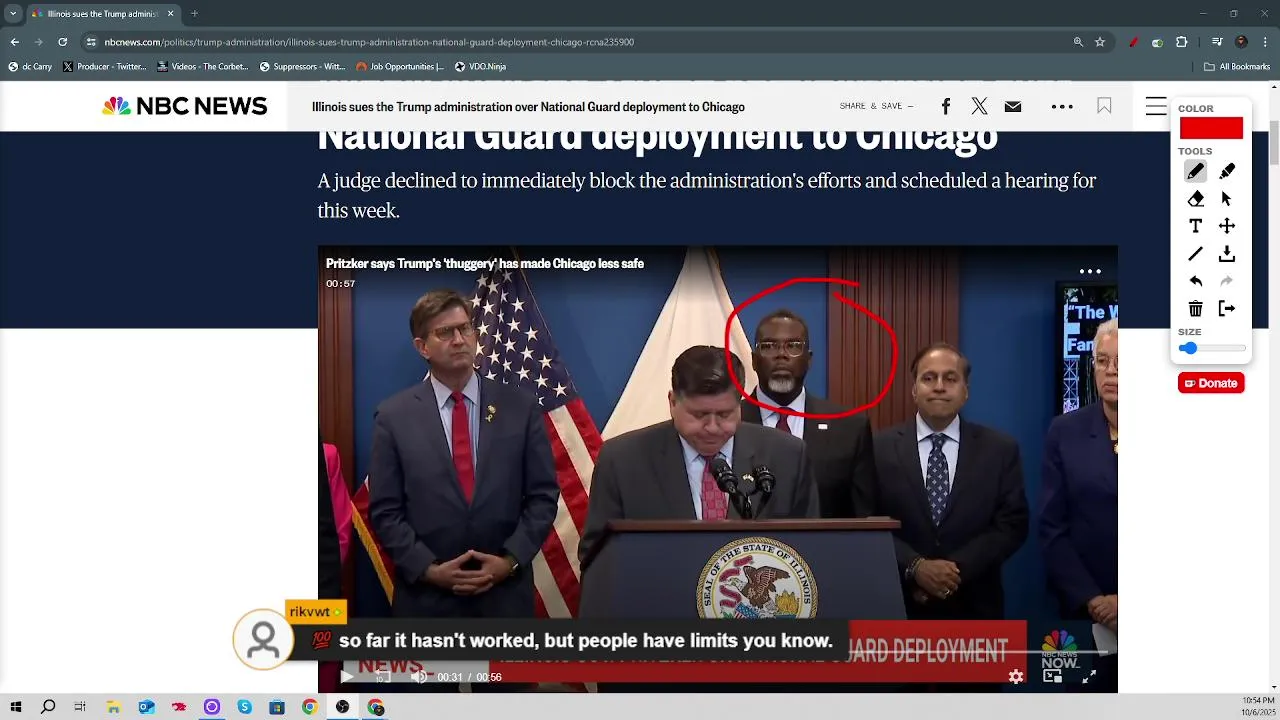Go back to the previous page
Screen dimensions: 1280x720
(14, 42)
